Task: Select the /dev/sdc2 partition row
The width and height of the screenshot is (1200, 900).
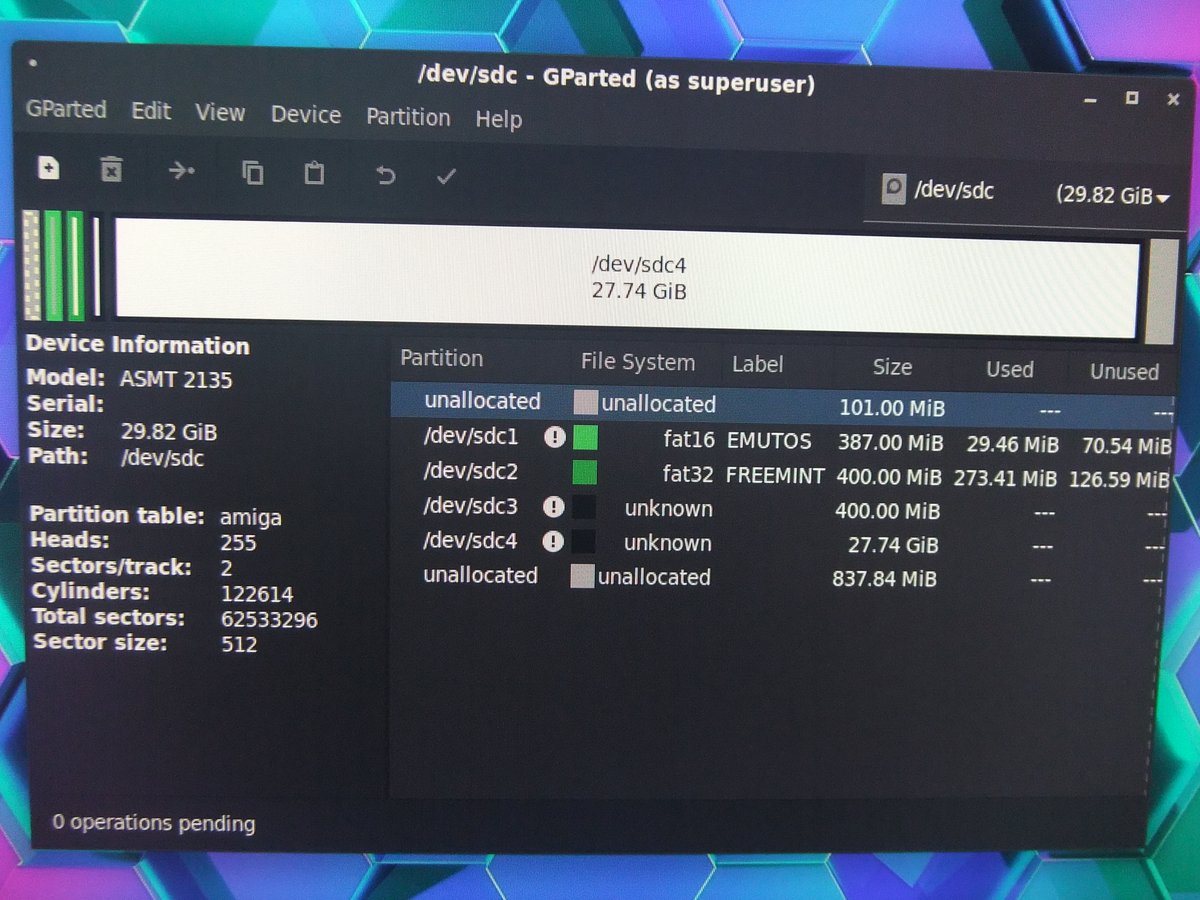Action: 781,474
